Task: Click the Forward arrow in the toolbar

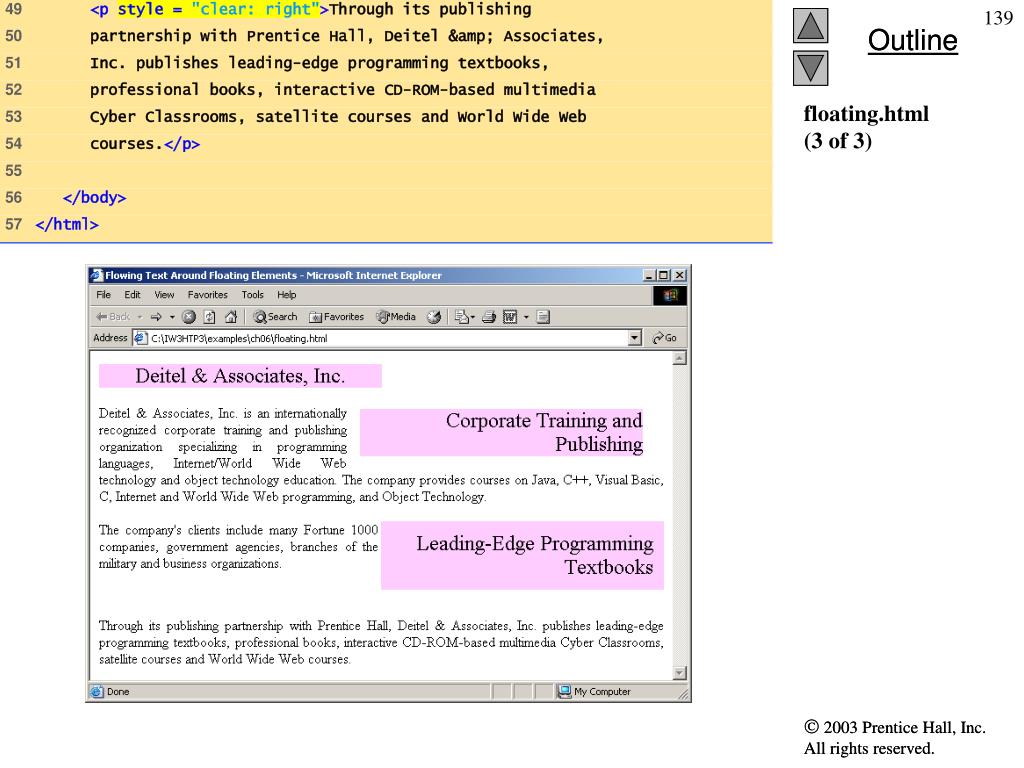Action: pos(156,317)
